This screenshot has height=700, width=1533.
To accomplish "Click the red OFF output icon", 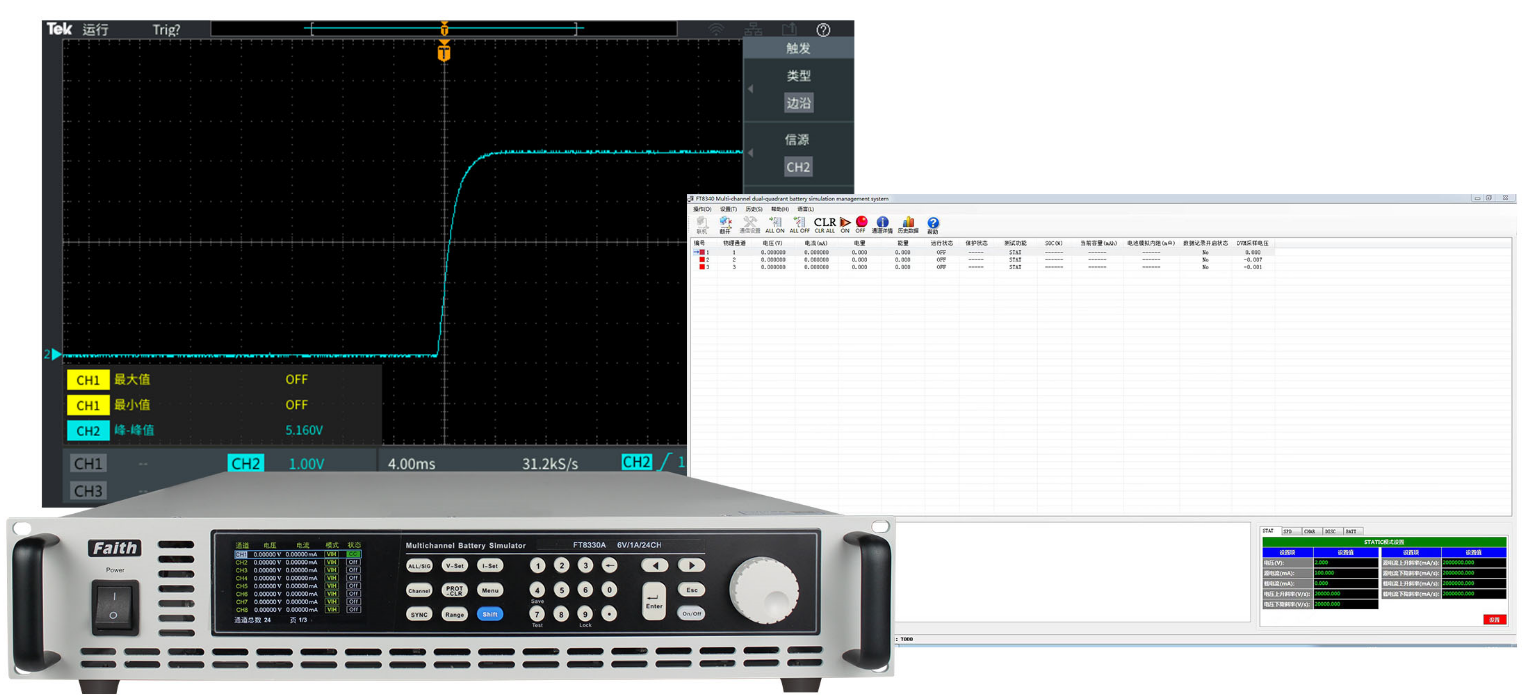I will 861,223.
